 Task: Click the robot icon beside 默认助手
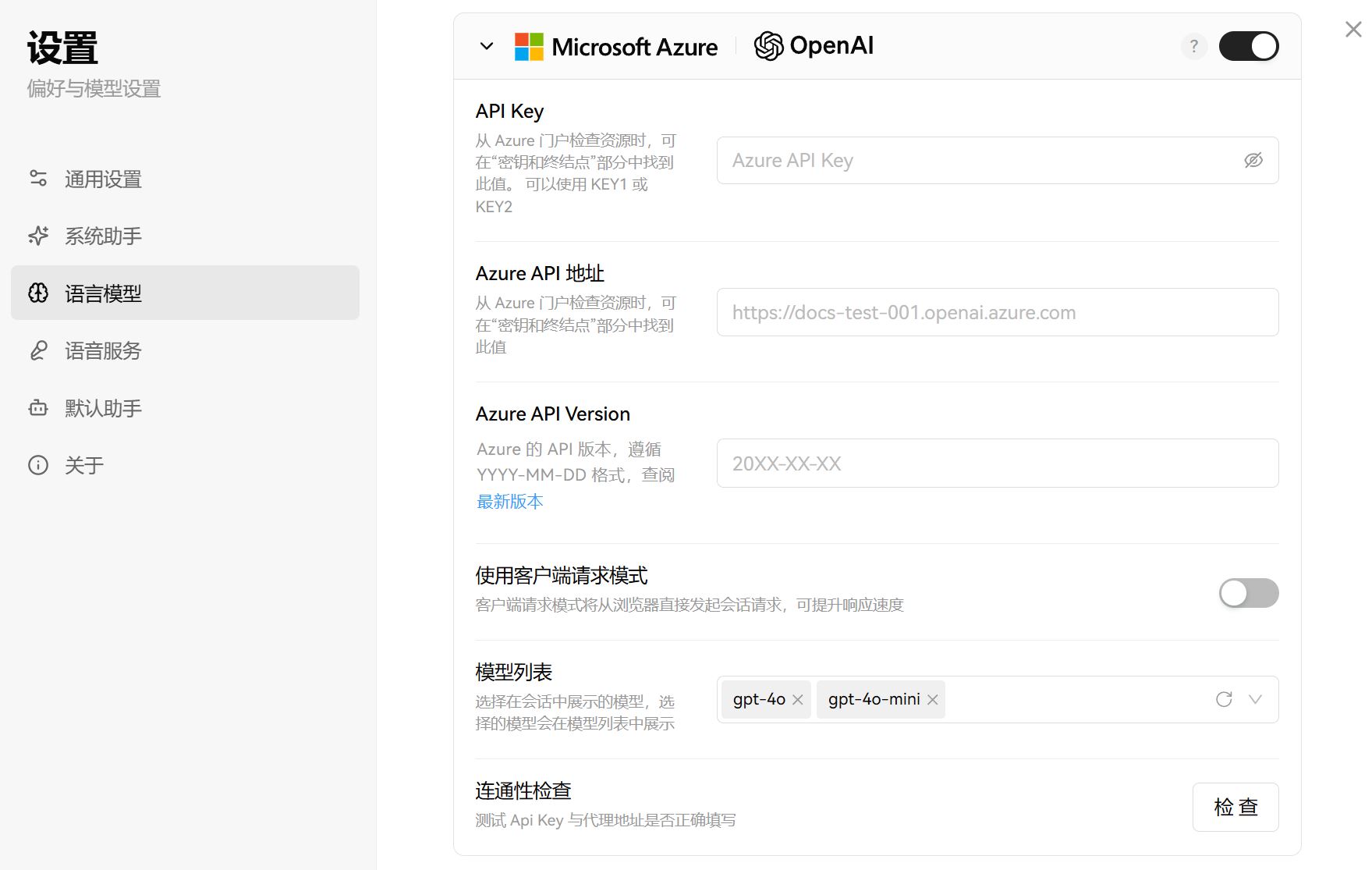[38, 407]
